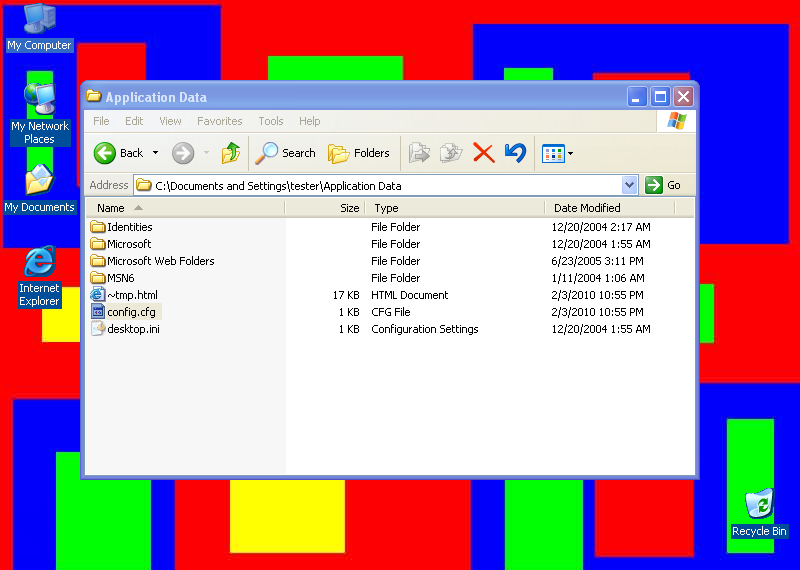This screenshot has width=800, height=570.
Task: Open the Search pane
Action: pyautogui.click(x=285, y=153)
